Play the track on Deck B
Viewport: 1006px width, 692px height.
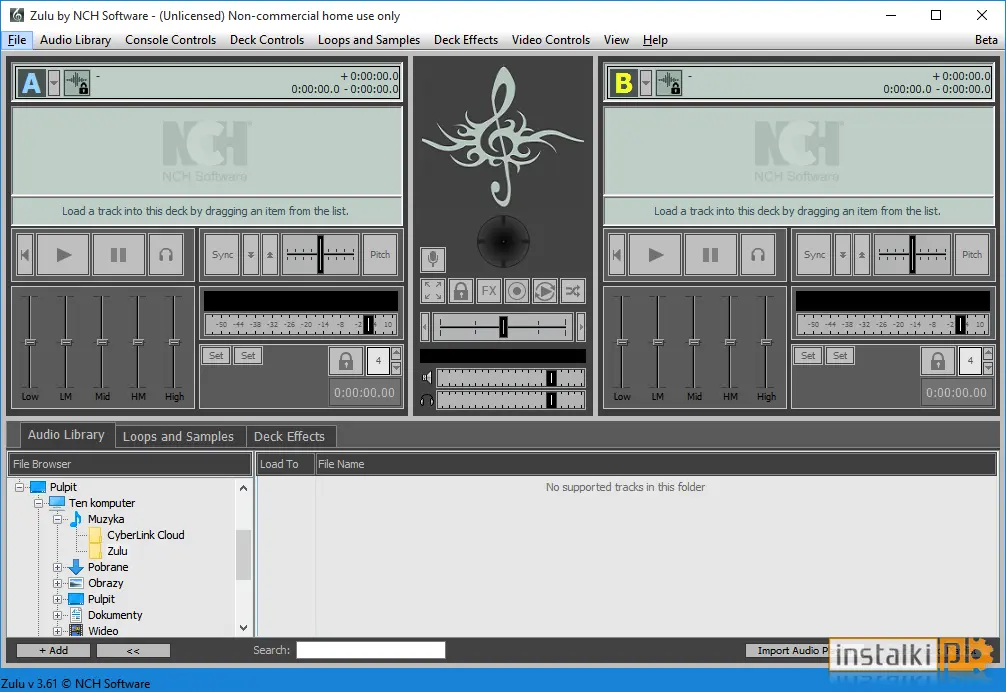pyautogui.click(x=656, y=255)
